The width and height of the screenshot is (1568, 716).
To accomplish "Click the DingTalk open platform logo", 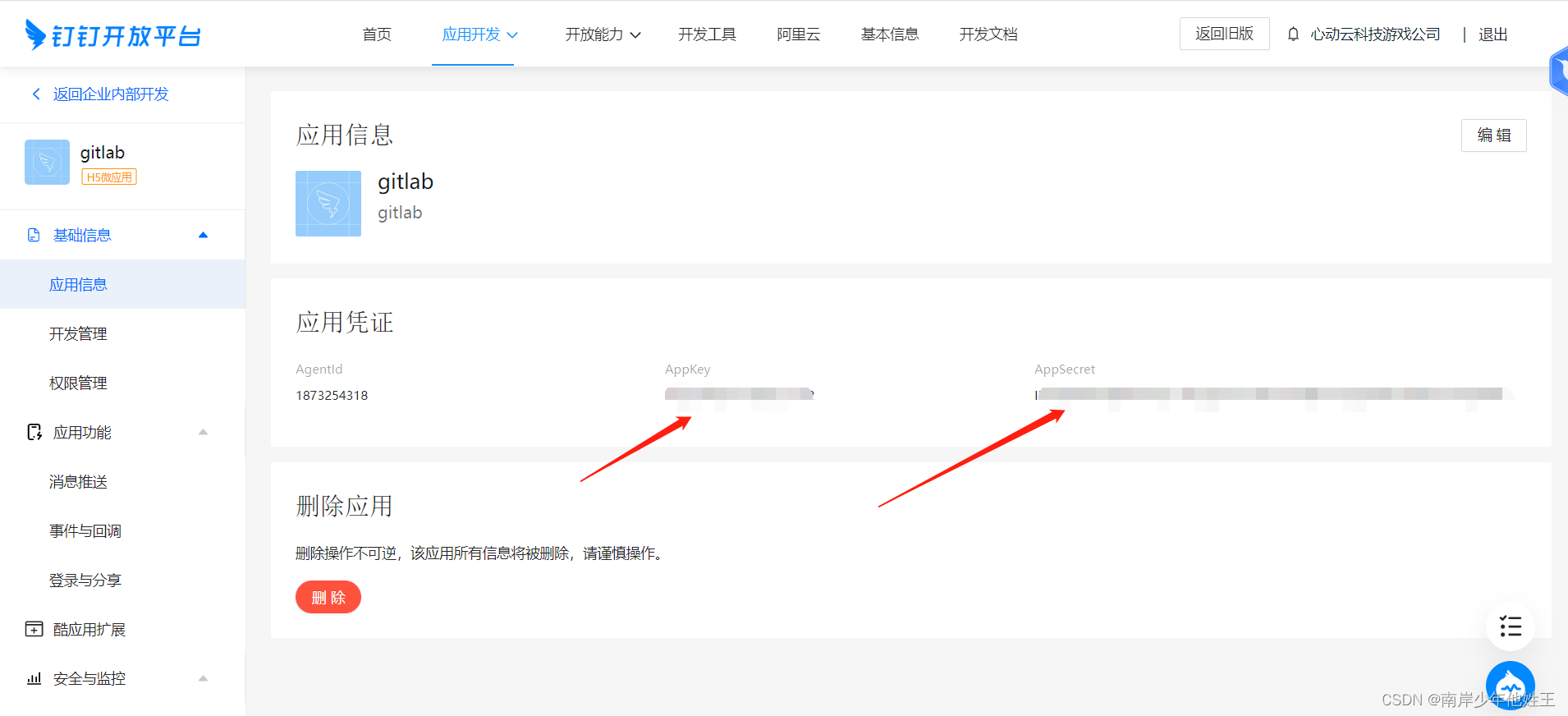I will tap(113, 34).
